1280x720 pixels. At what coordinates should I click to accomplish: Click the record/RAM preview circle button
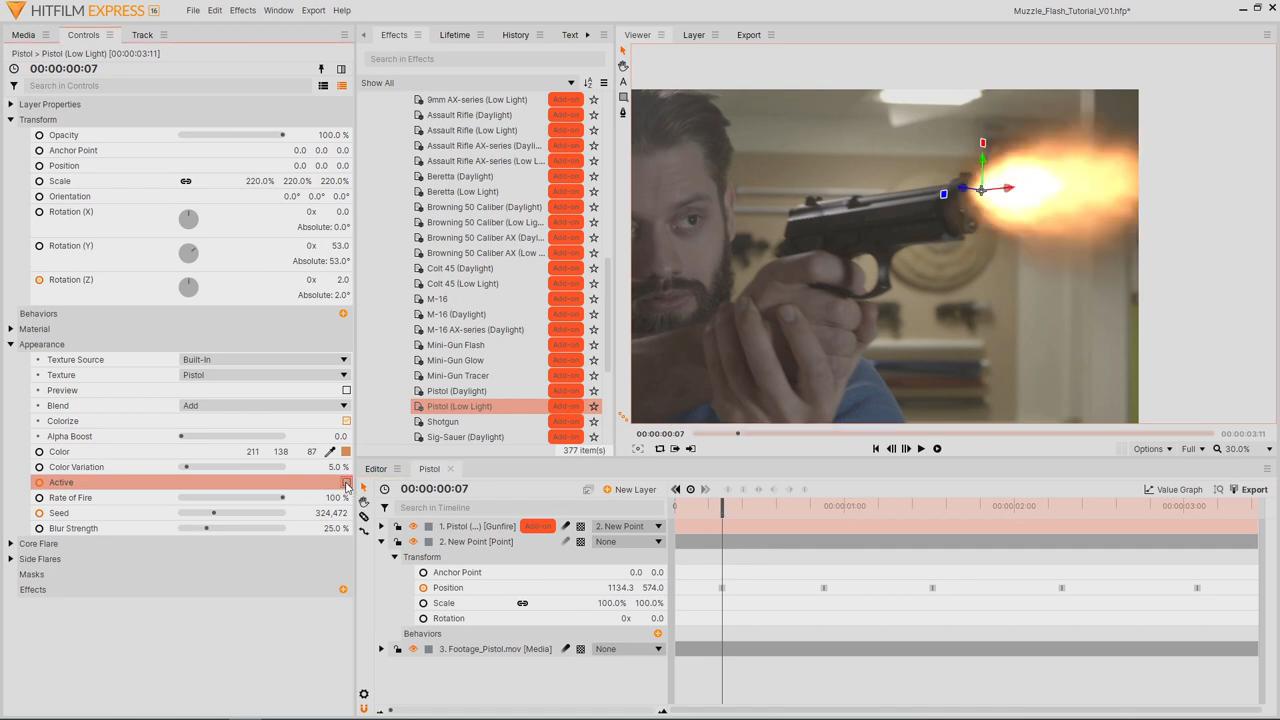point(937,449)
